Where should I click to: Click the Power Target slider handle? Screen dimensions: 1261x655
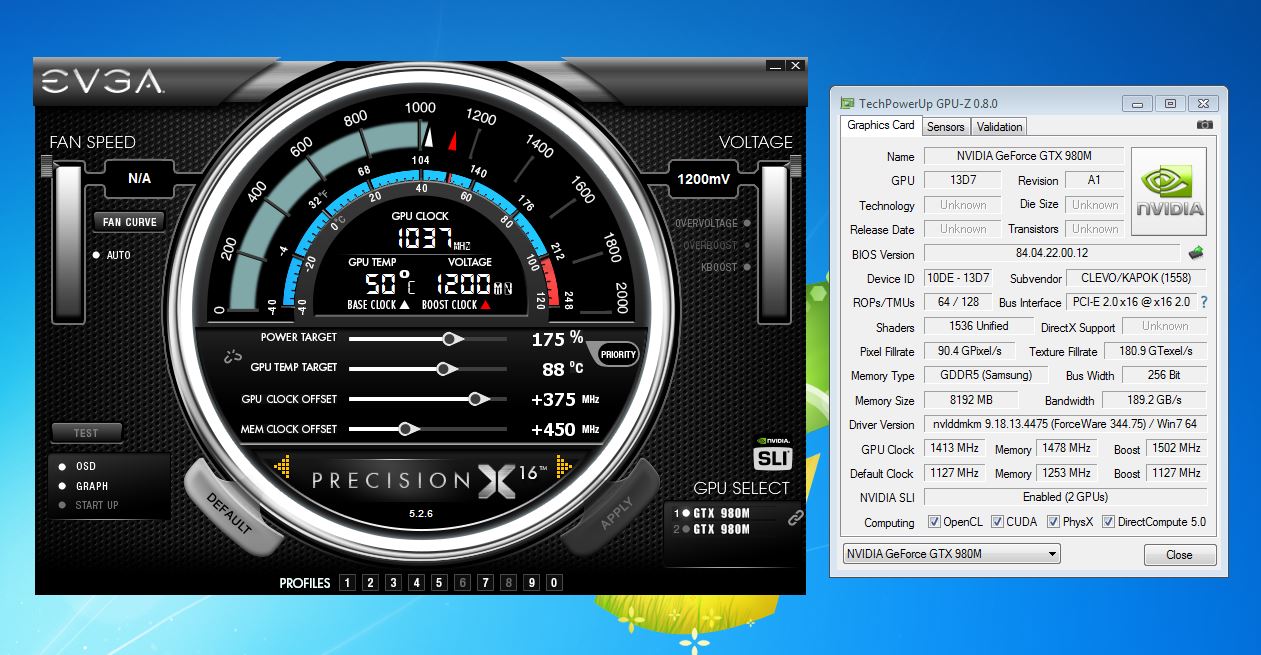452,339
